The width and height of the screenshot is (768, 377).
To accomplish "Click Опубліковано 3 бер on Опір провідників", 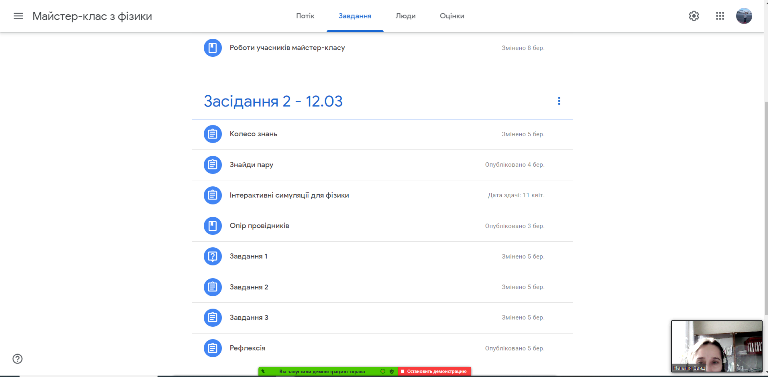I will click(514, 226).
